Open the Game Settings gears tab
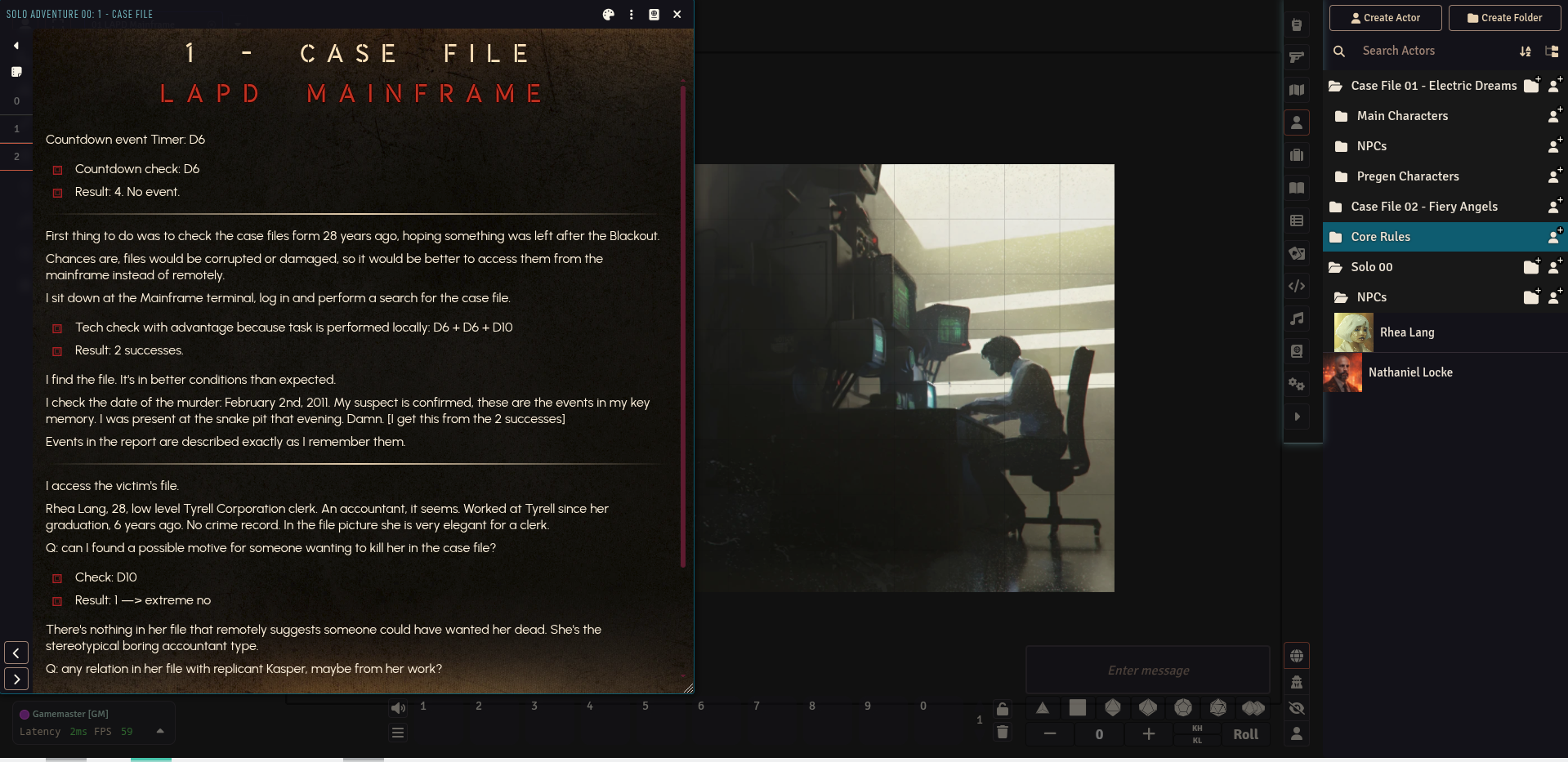The image size is (1568, 762). tap(1296, 384)
